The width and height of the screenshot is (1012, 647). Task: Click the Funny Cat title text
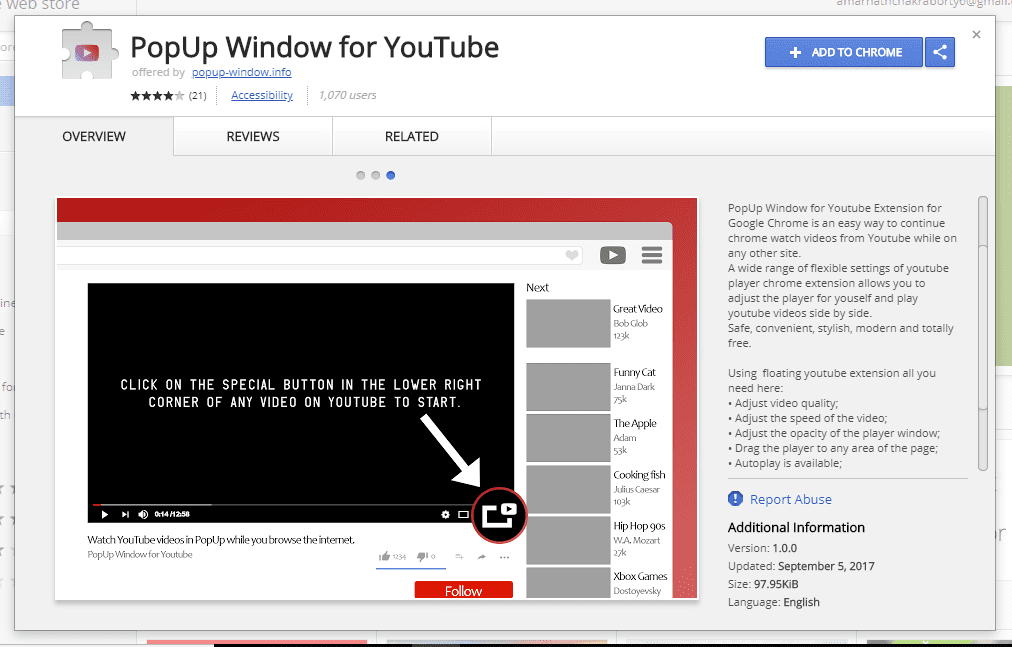634,372
